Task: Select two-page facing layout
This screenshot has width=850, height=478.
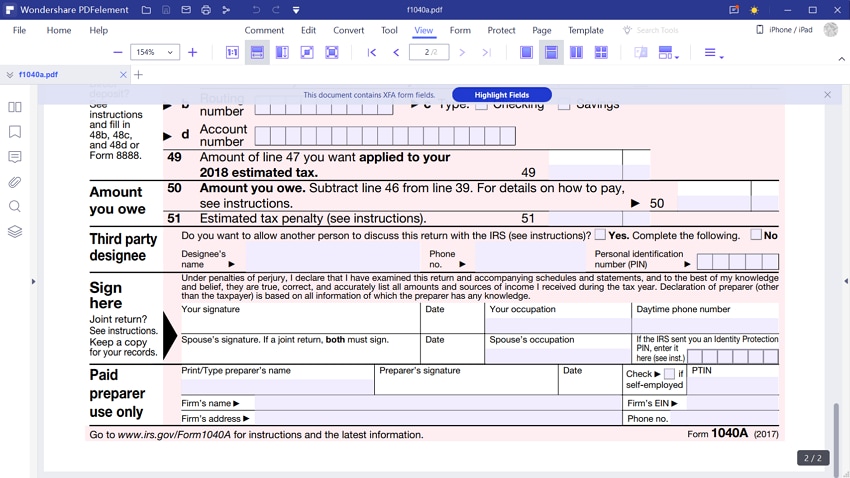Action: tap(576, 53)
